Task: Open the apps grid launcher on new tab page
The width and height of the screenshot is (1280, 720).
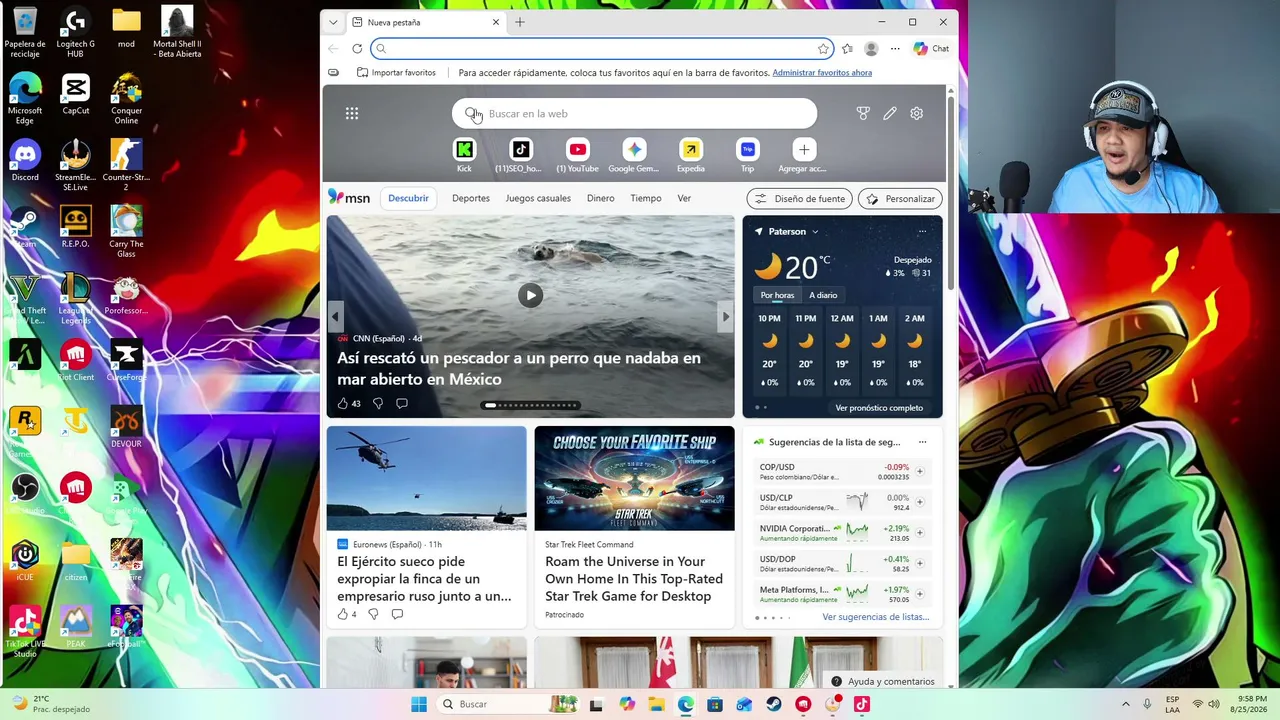Action: click(352, 114)
